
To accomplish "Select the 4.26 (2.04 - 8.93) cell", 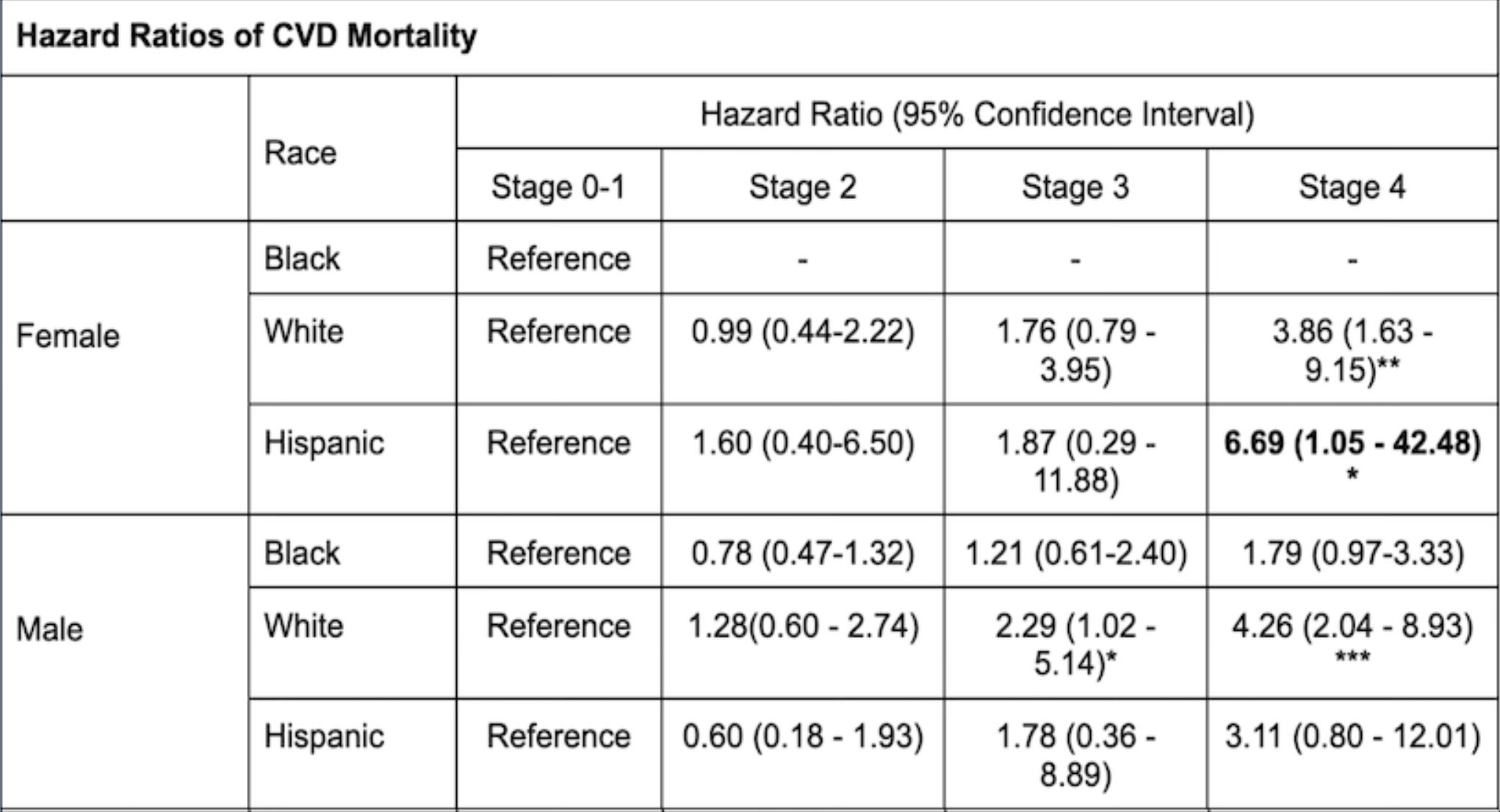I will click(x=1352, y=627).
